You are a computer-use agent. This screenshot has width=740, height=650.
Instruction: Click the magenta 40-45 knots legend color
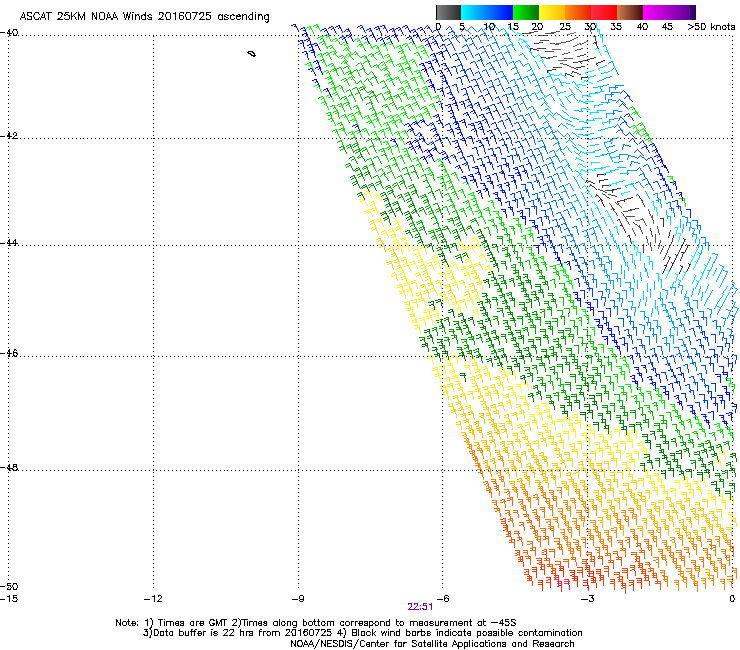click(656, 12)
